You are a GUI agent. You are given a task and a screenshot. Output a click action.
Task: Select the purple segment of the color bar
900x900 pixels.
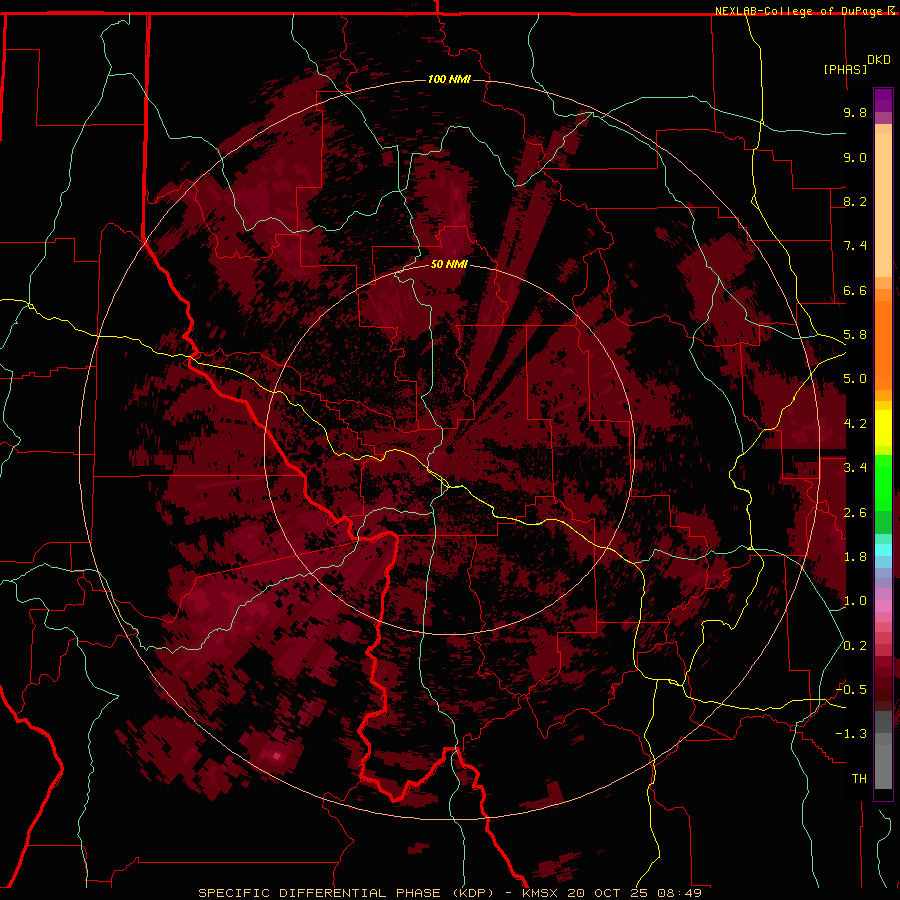[883, 101]
